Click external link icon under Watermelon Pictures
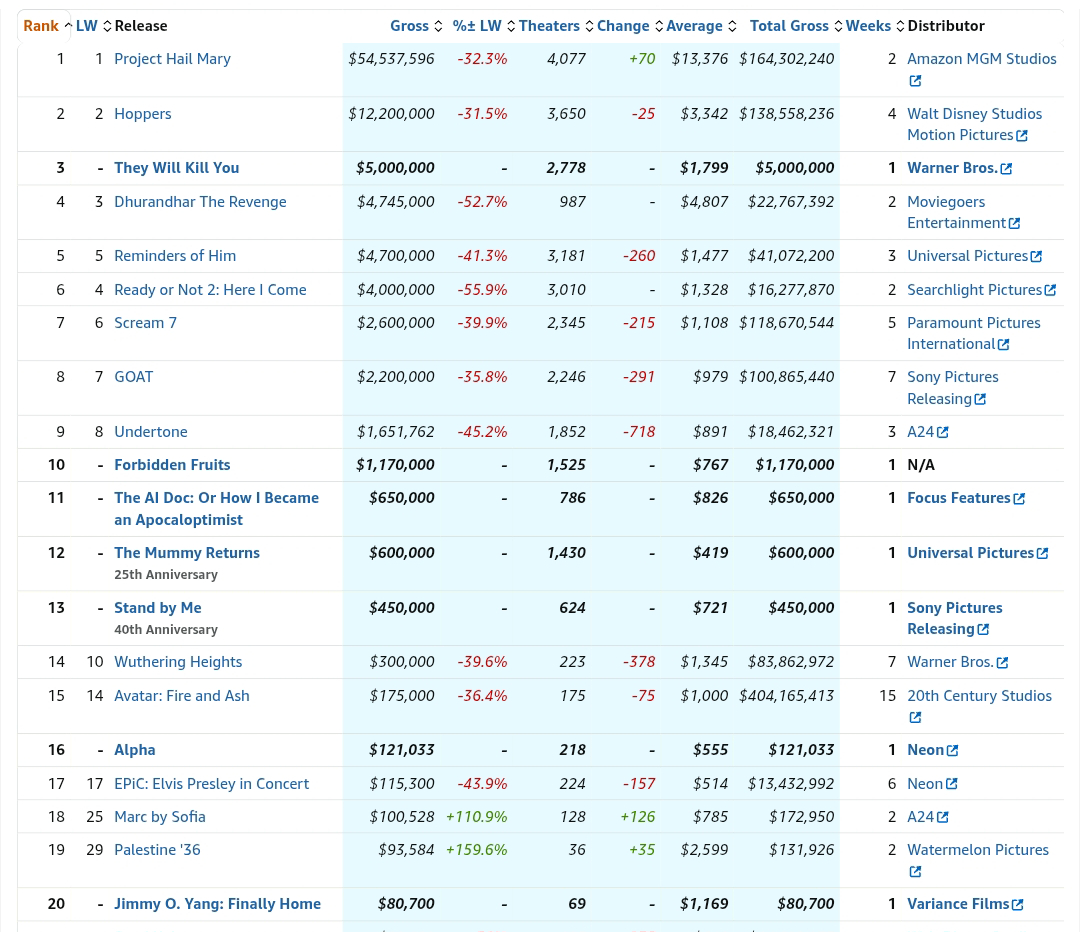Viewport: 1080px width, 932px height. point(915,872)
